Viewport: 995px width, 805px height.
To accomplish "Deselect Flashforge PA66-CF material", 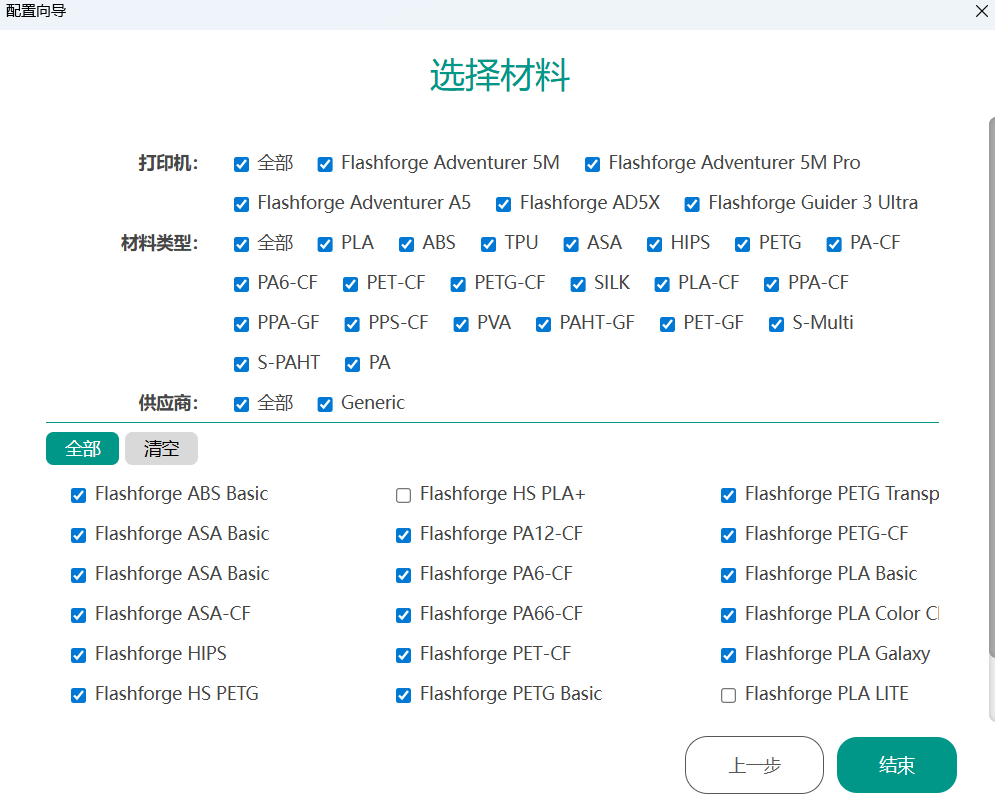I will (x=403, y=615).
